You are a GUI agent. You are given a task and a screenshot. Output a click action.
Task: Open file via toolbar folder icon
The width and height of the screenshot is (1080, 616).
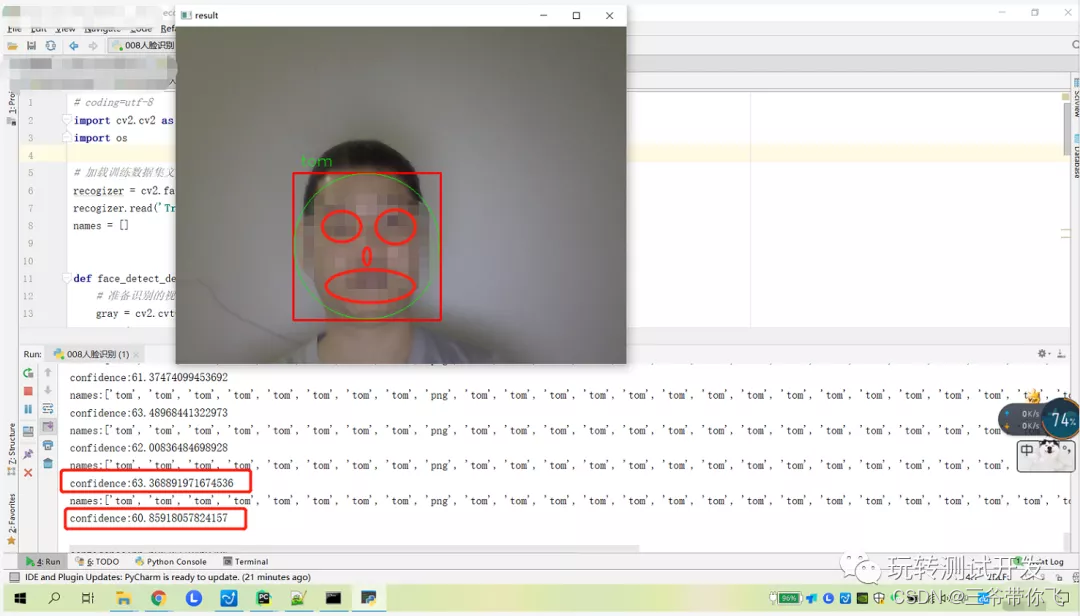pyautogui.click(x=12, y=45)
